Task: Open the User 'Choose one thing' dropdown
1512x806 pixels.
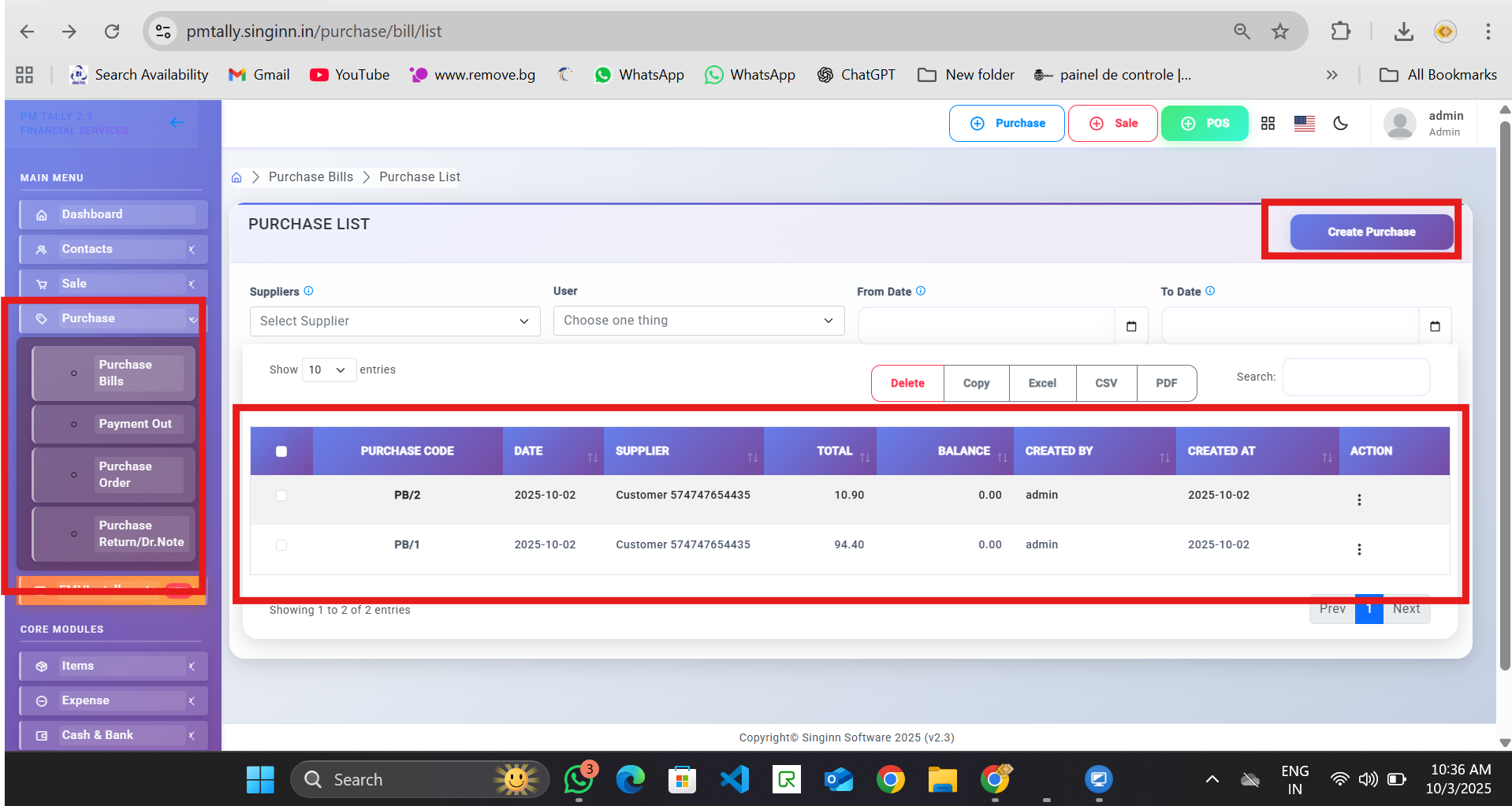Action: pos(698,321)
